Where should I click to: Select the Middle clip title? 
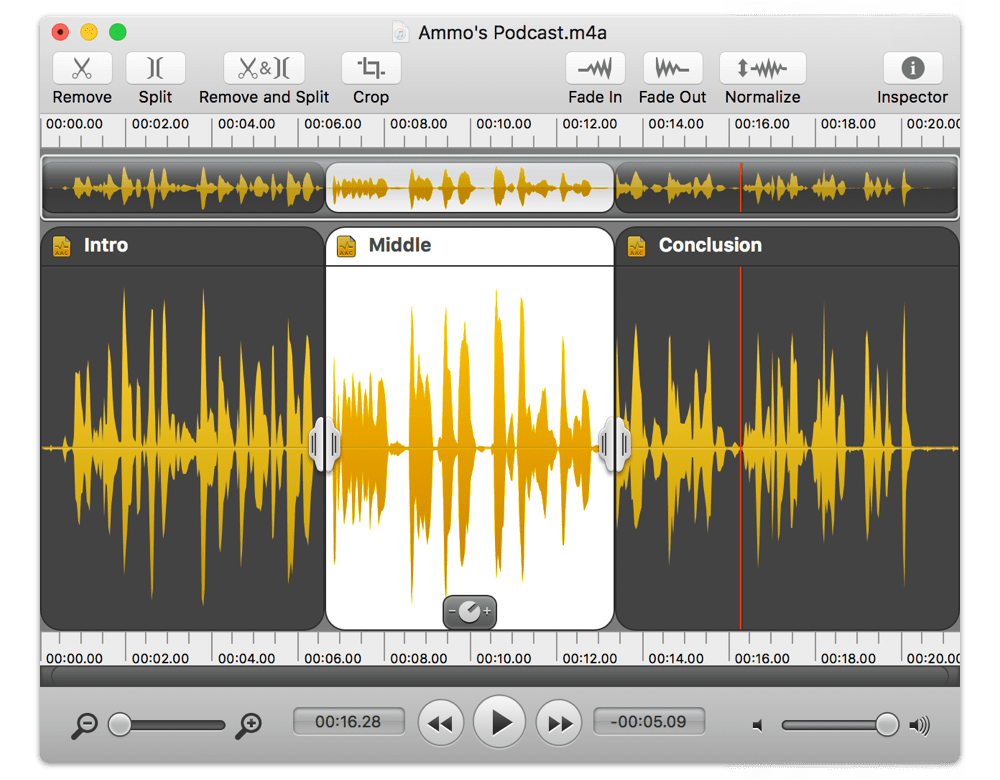click(400, 246)
